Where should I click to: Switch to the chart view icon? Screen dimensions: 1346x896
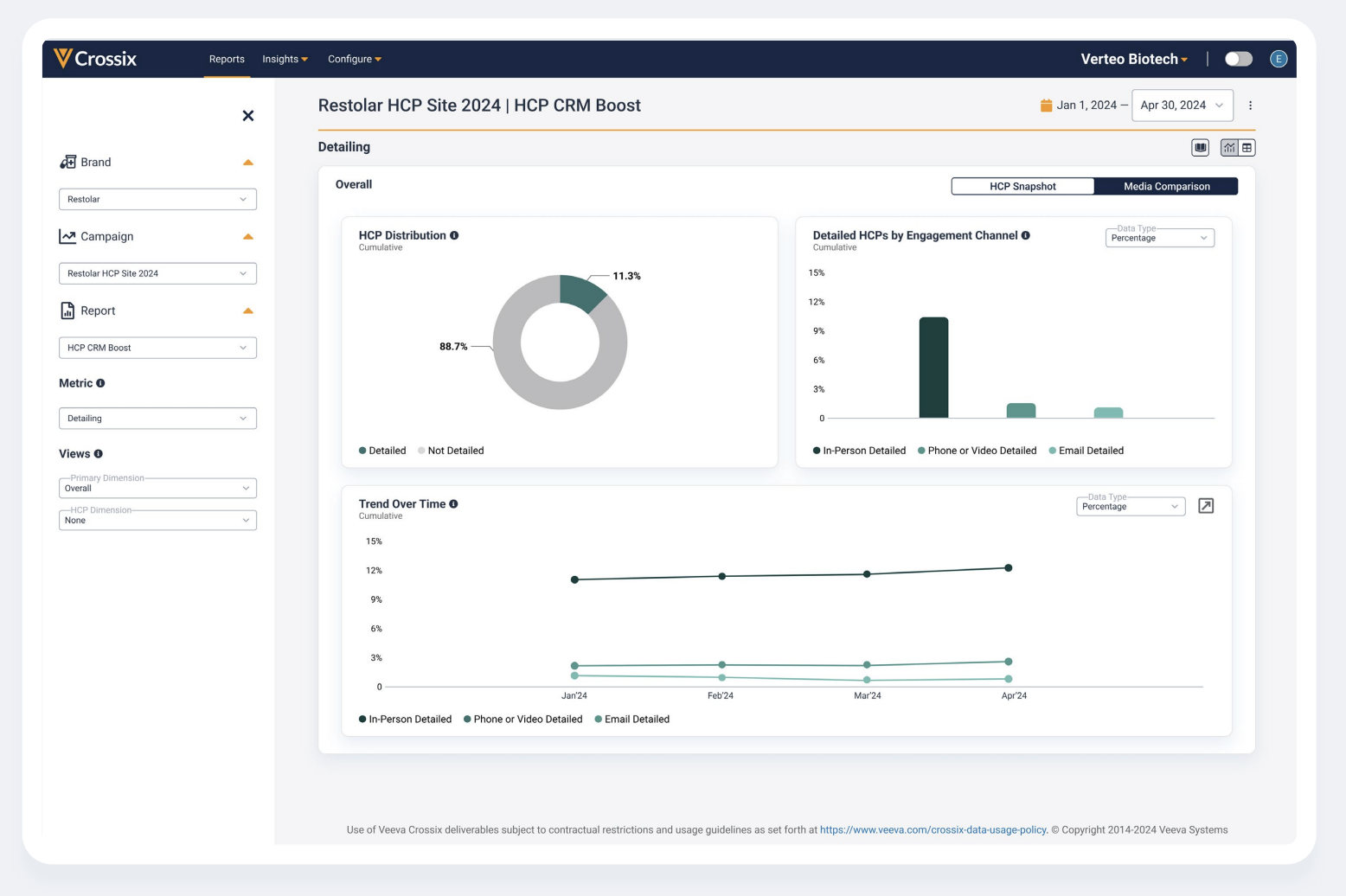(x=1229, y=148)
